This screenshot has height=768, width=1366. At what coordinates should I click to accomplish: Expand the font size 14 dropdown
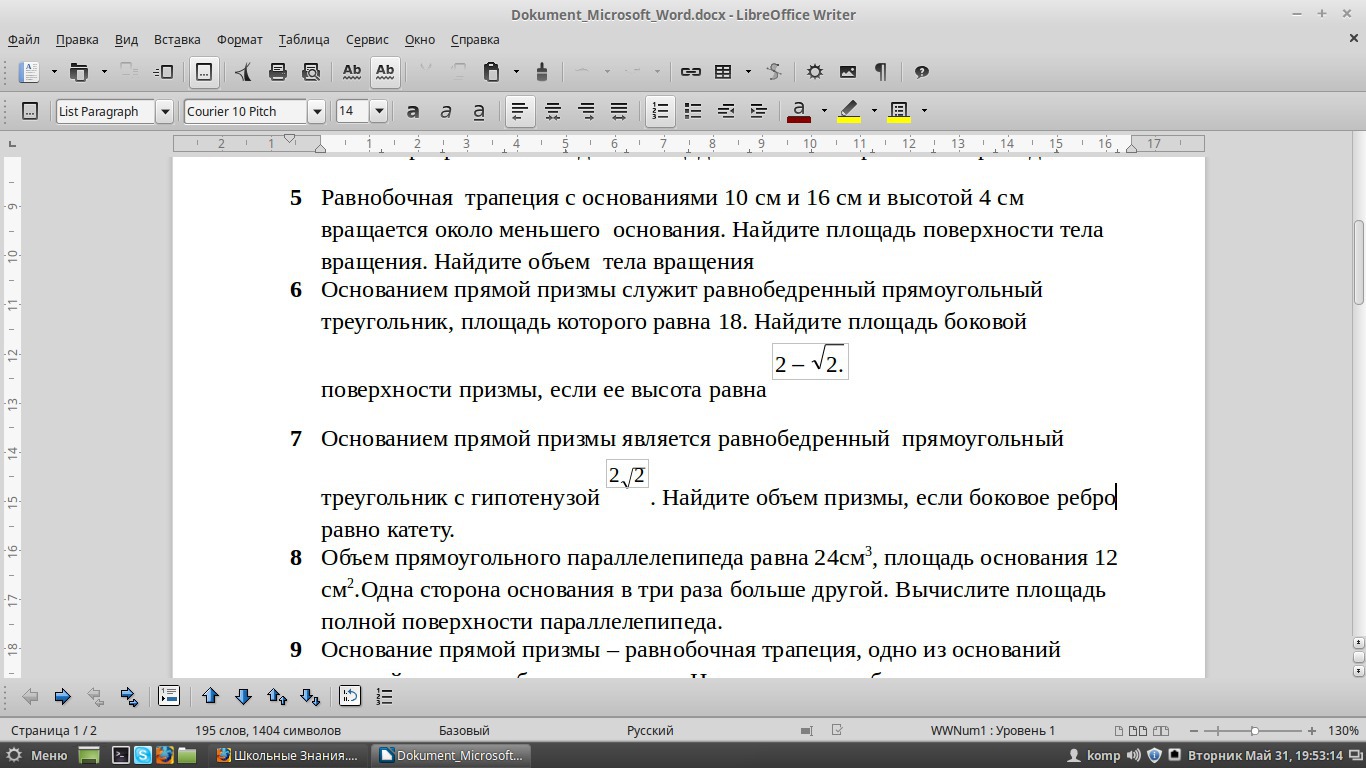[379, 111]
